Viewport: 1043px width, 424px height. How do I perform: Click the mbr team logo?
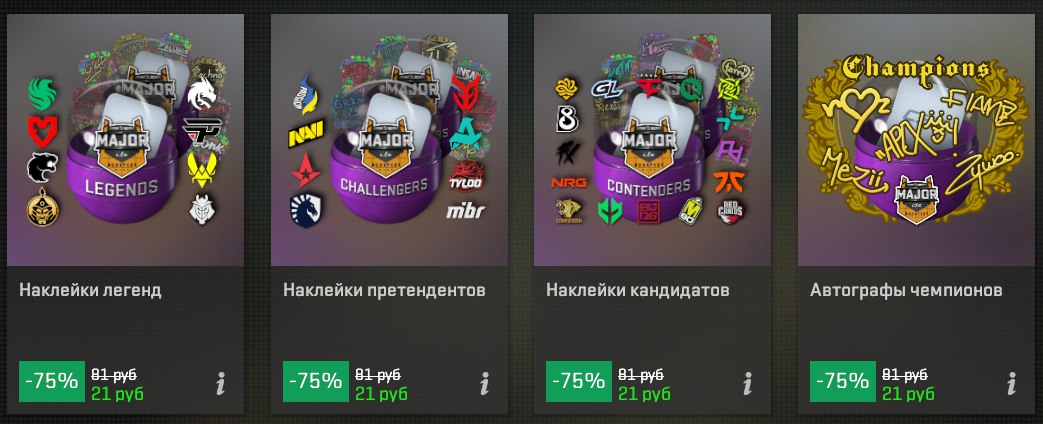click(x=466, y=211)
